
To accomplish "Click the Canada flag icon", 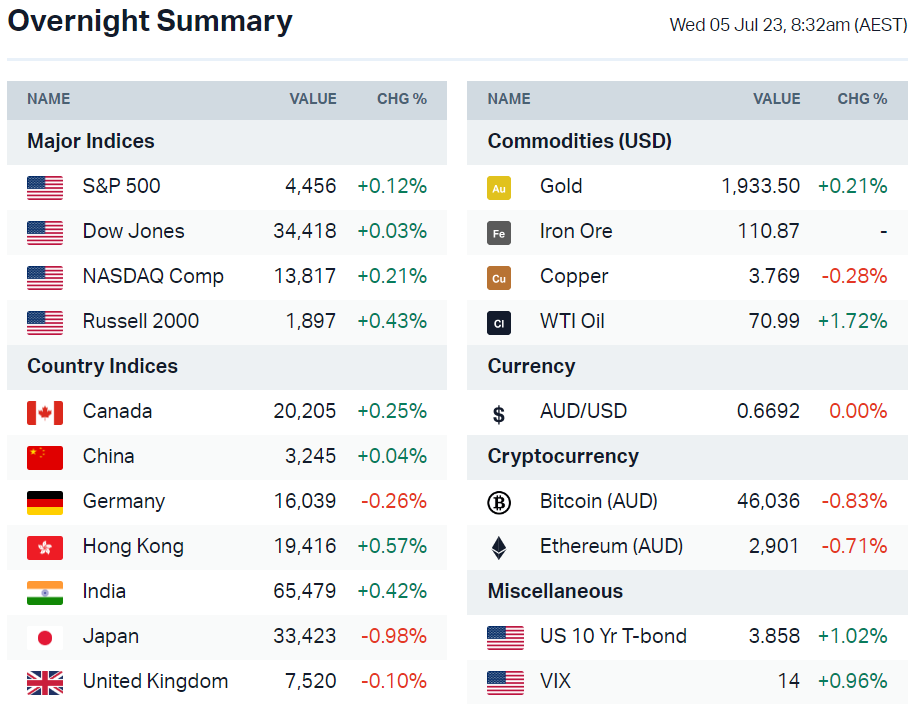I will coord(45,412).
